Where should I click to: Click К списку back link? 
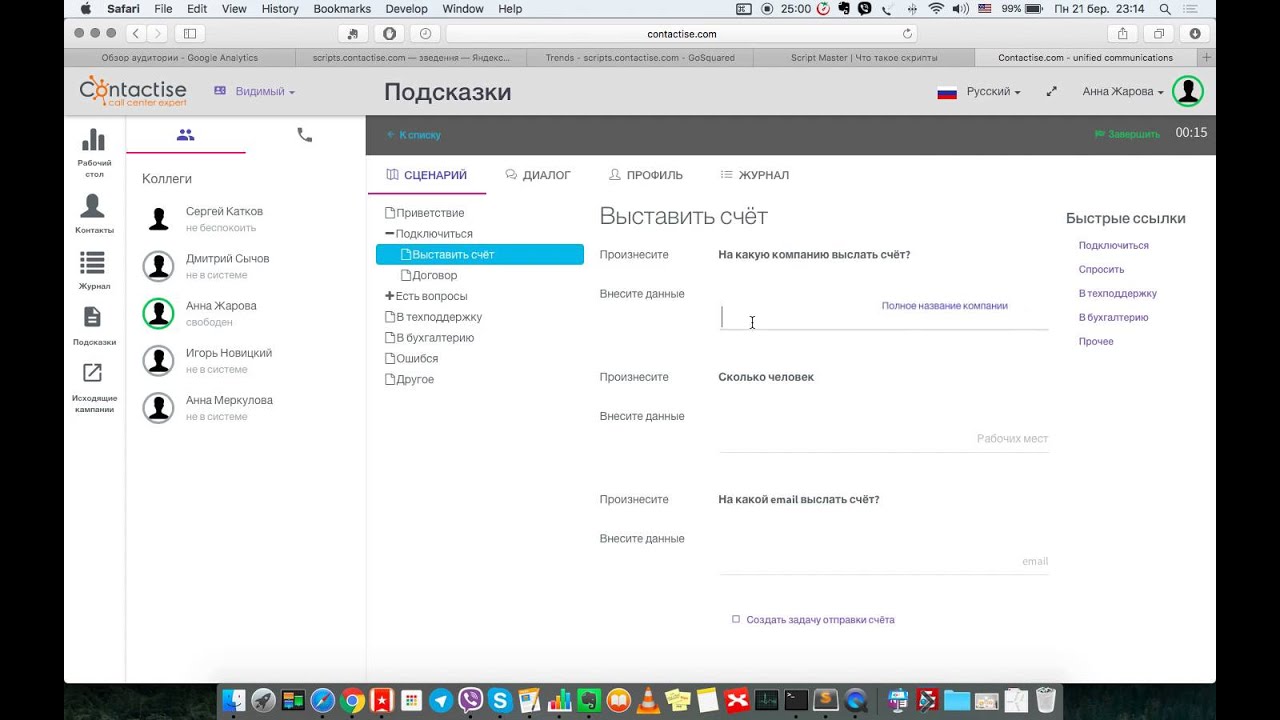[414, 135]
